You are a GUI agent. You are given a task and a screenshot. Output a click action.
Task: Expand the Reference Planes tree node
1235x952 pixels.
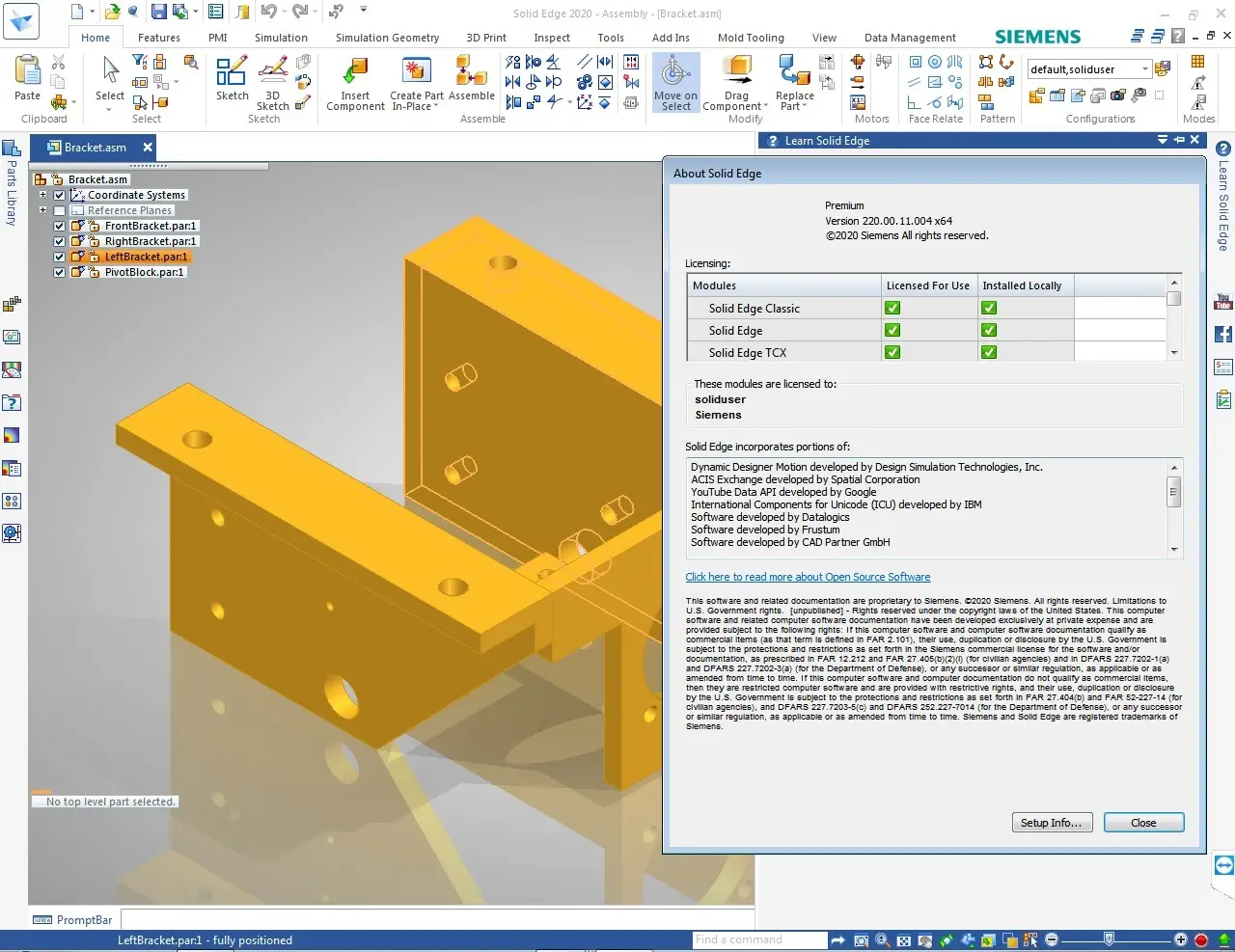click(42, 210)
